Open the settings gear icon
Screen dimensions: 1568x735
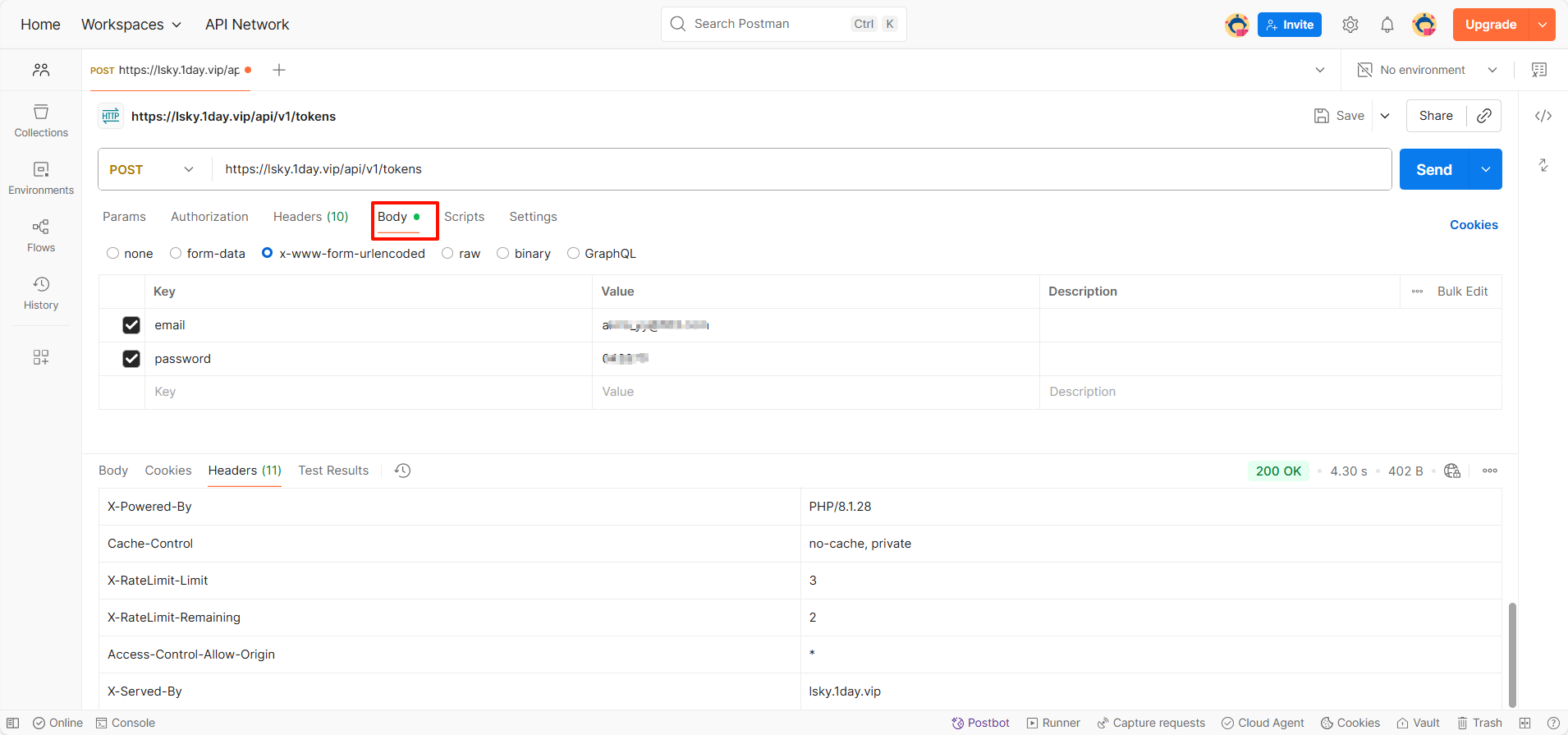pos(1350,25)
